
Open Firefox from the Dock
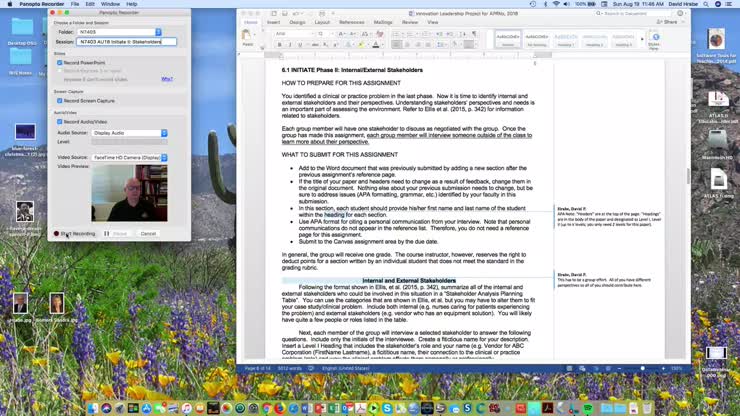tap(280, 408)
